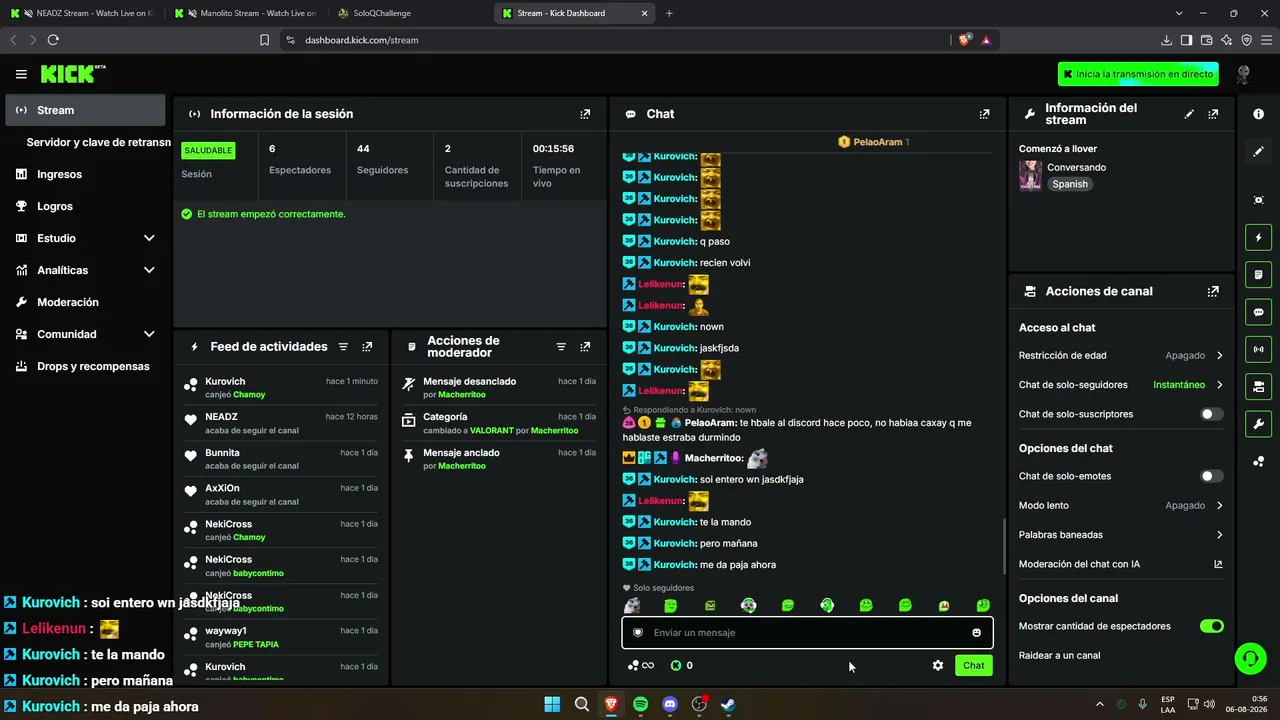Image resolution: width=1280 pixels, height=720 pixels.
Task: Click the green Chat send button
Action: tap(973, 665)
